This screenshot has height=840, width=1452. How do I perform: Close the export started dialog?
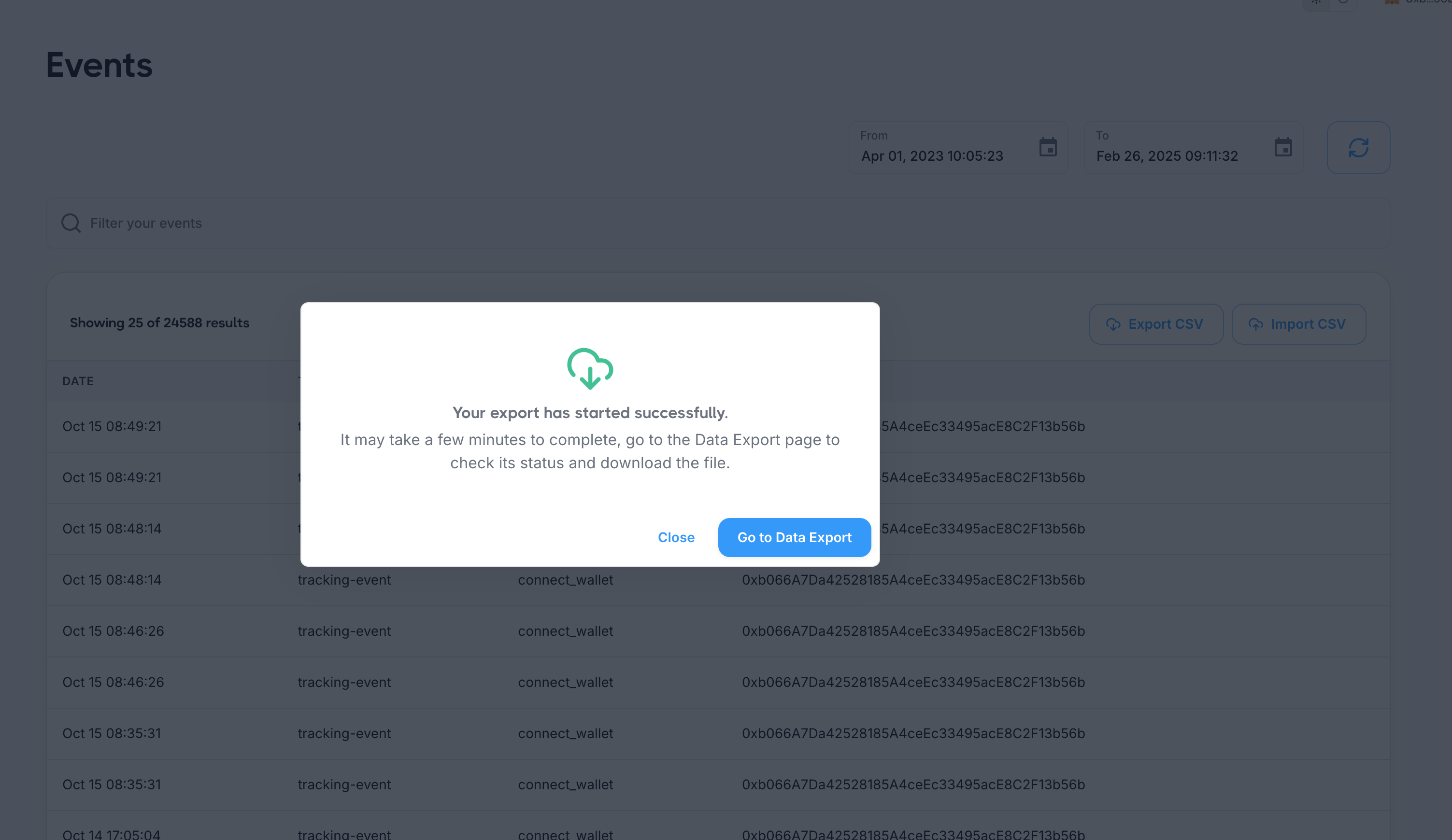676,537
